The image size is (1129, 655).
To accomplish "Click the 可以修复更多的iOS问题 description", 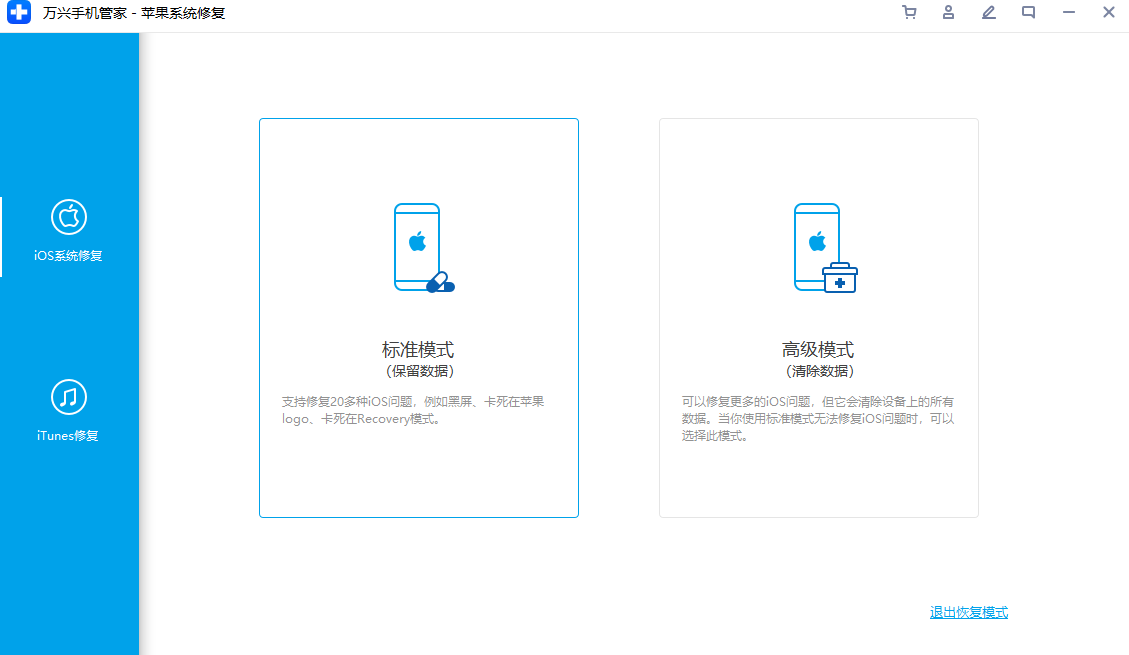I will pyautogui.click(x=818, y=419).
